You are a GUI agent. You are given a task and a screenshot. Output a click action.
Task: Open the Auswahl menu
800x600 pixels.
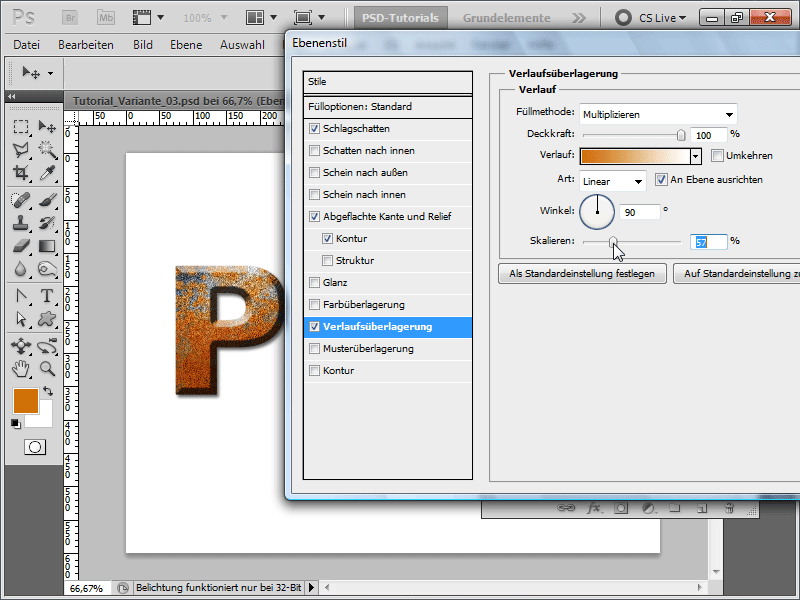click(242, 45)
